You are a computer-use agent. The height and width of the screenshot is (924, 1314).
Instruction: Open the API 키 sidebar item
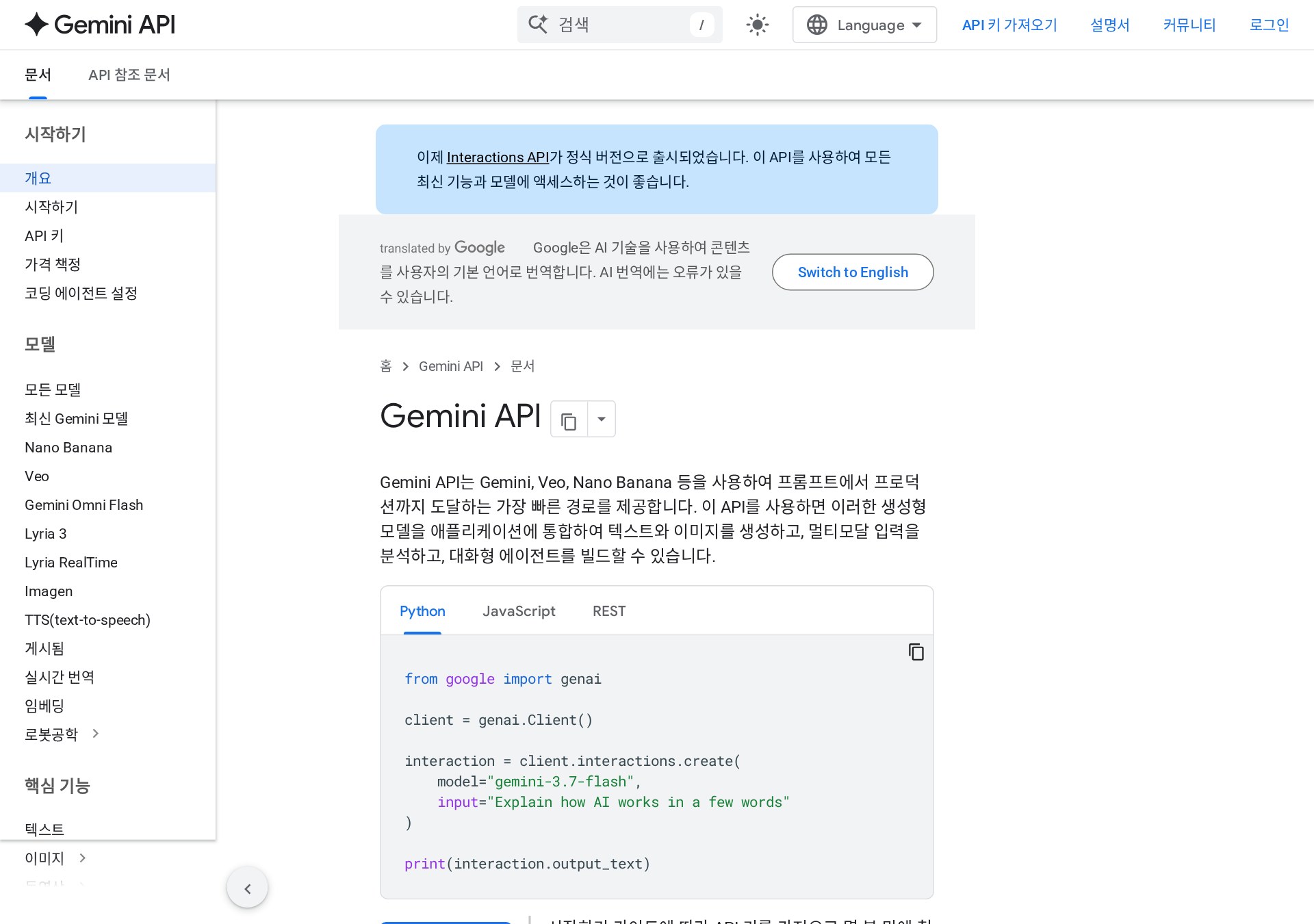pyautogui.click(x=44, y=235)
